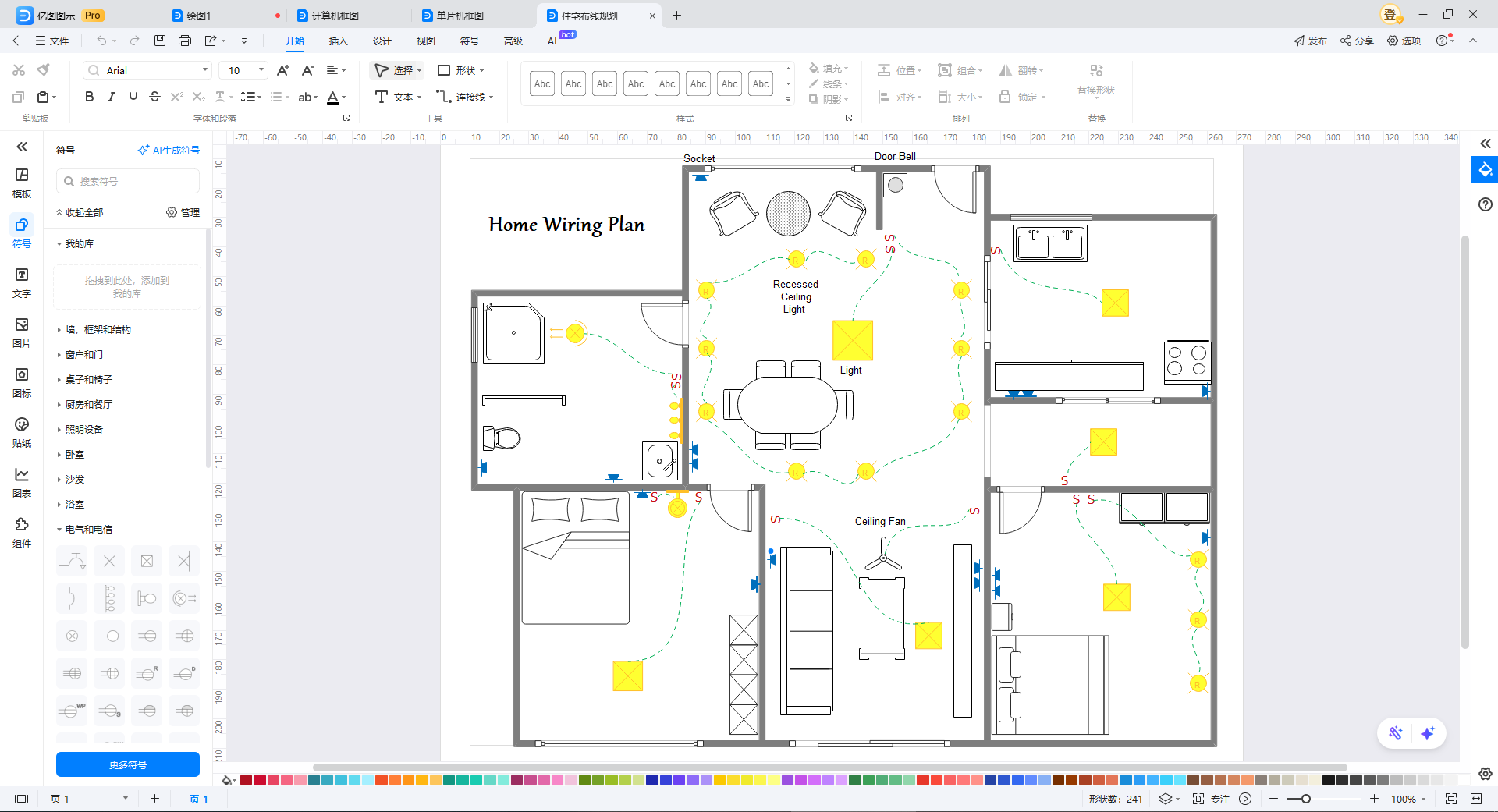This screenshot has height=812, width=1498.
Task: Select the Format Painter brush icon
Action: pos(44,70)
